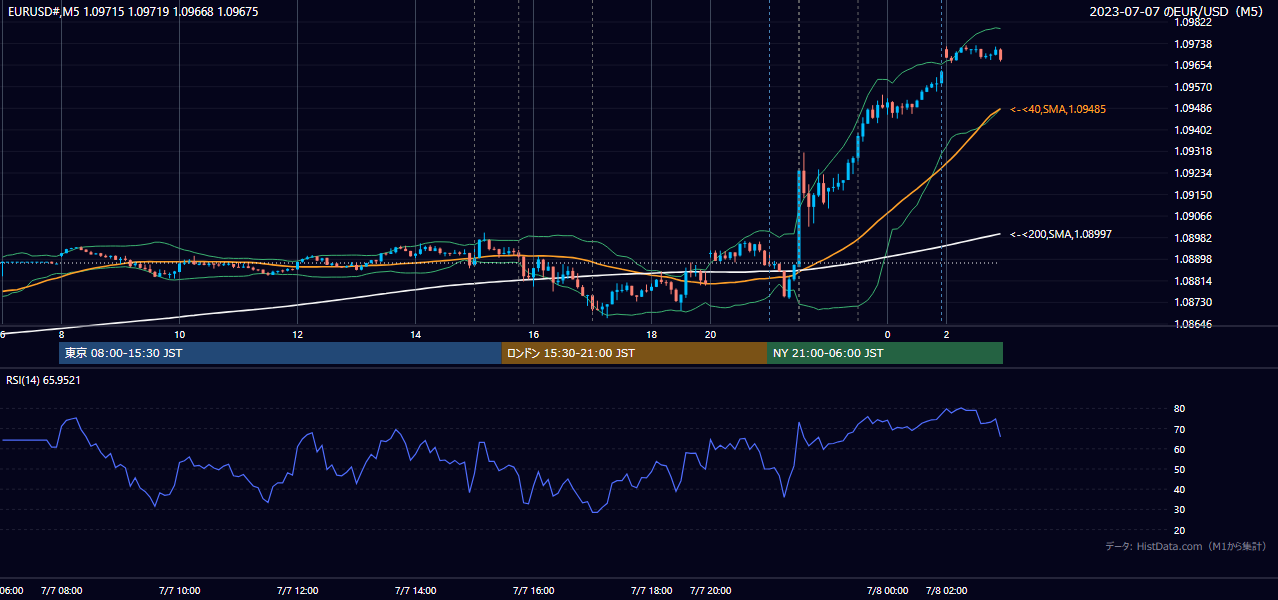The height and width of the screenshot is (600, 1278).
Task: Click the 7/8 00:00 time label
Action: [887, 591]
